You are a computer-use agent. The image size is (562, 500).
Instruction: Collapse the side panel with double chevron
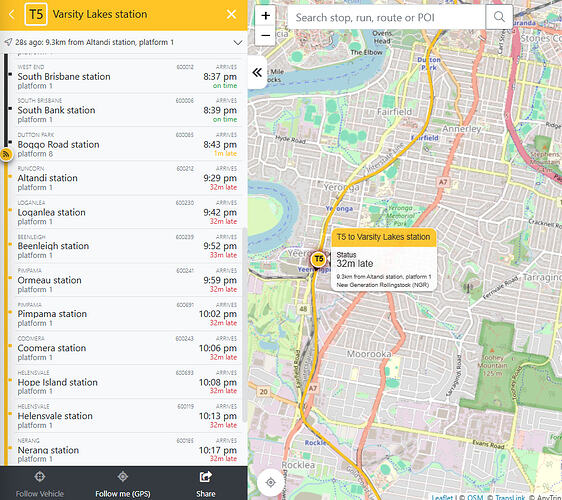coord(257,73)
